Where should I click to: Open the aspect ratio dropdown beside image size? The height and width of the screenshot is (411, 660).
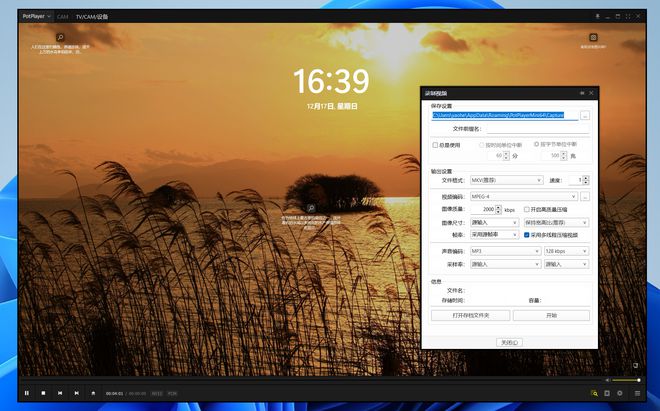[556, 222]
